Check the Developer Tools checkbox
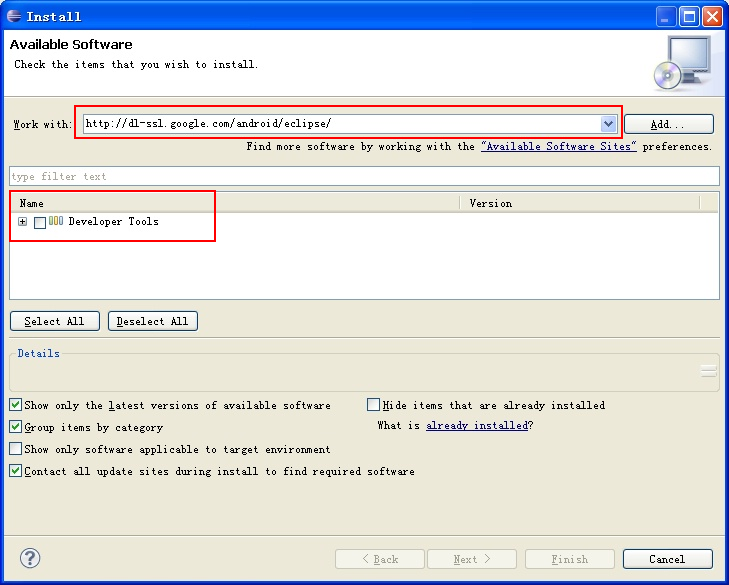The width and height of the screenshot is (729, 585). point(40,222)
